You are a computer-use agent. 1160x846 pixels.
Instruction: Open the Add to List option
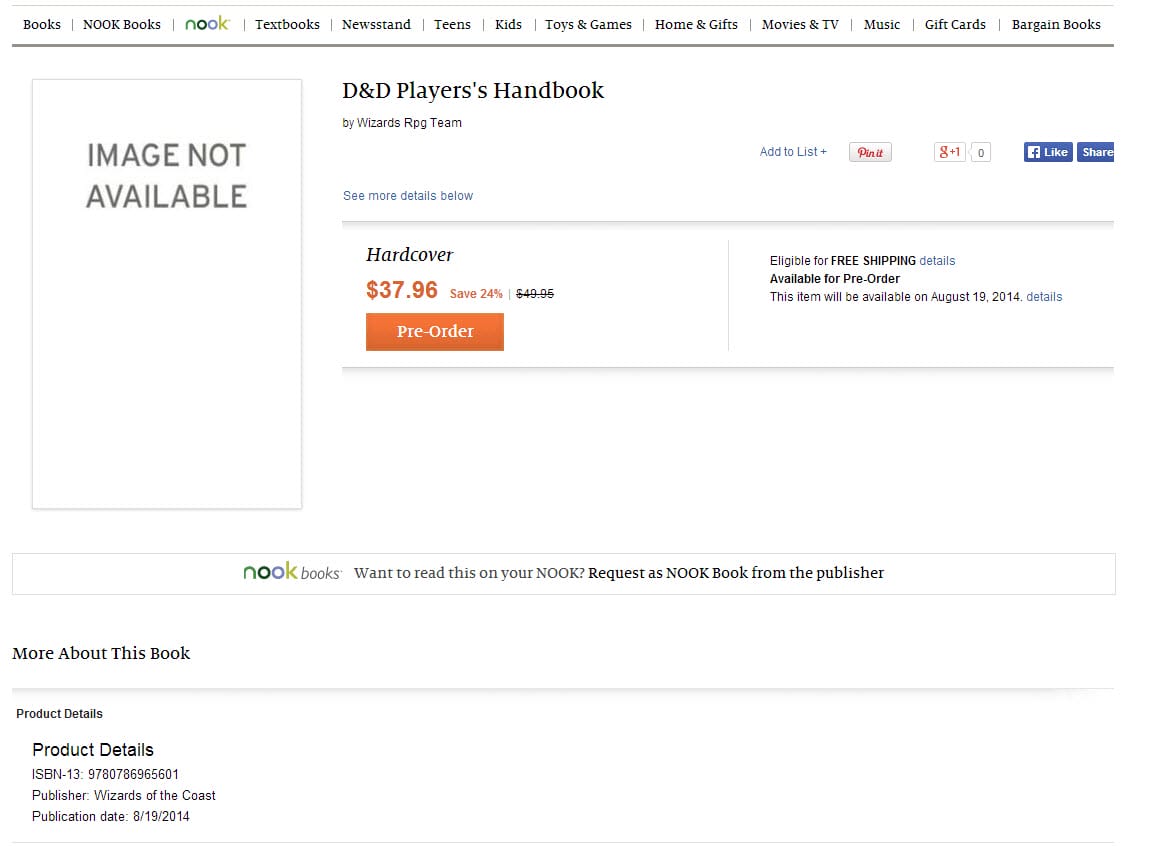click(793, 152)
